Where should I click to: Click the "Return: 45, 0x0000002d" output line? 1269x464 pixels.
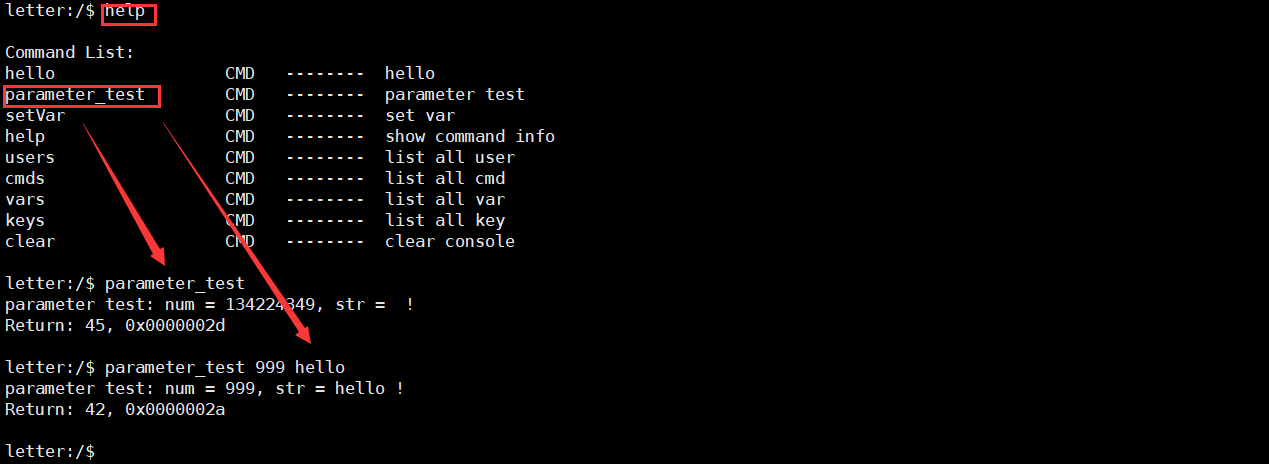[115, 325]
